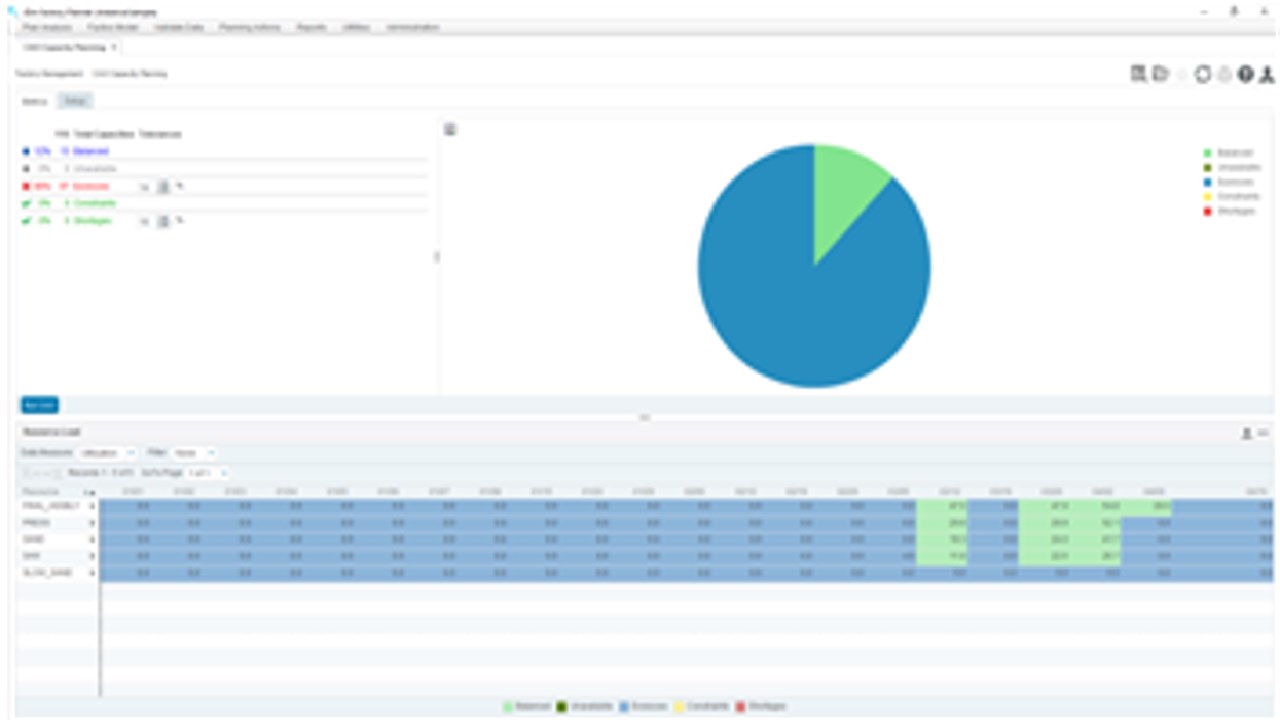Open the Administration menu
The image size is (1280, 720).
point(413,27)
